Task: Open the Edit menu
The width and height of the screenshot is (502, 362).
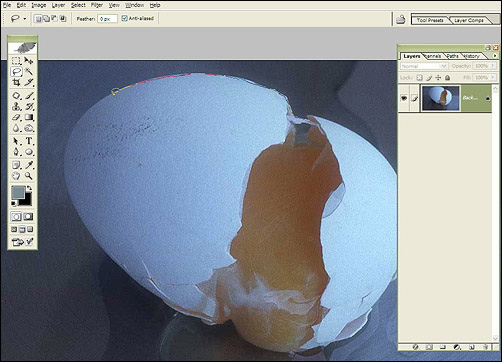Action: click(x=21, y=5)
